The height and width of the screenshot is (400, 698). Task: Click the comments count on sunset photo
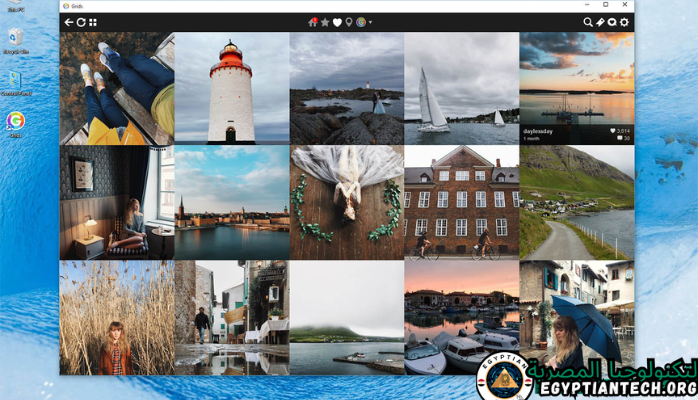coord(624,139)
